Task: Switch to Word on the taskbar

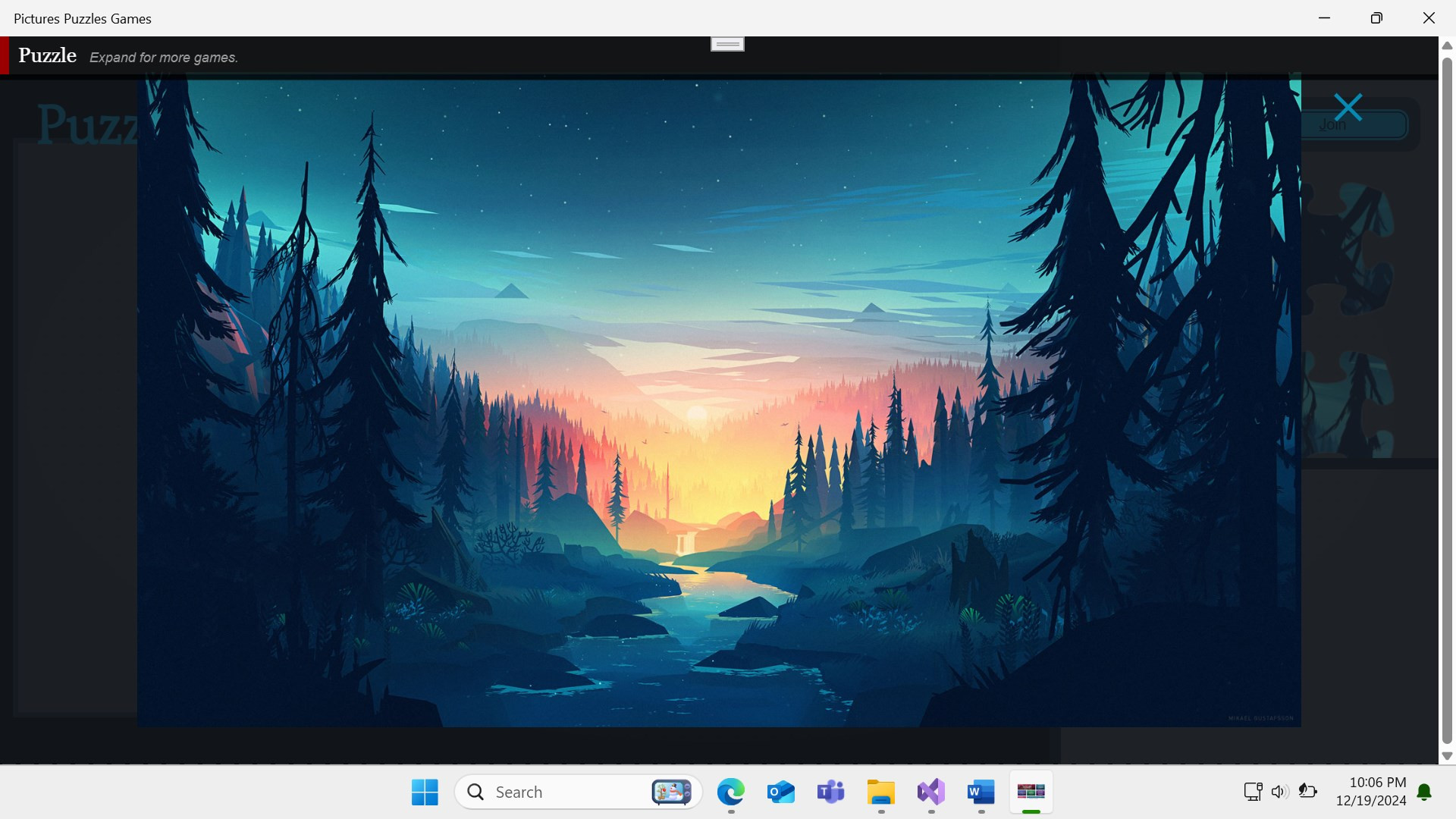Action: pos(981,792)
